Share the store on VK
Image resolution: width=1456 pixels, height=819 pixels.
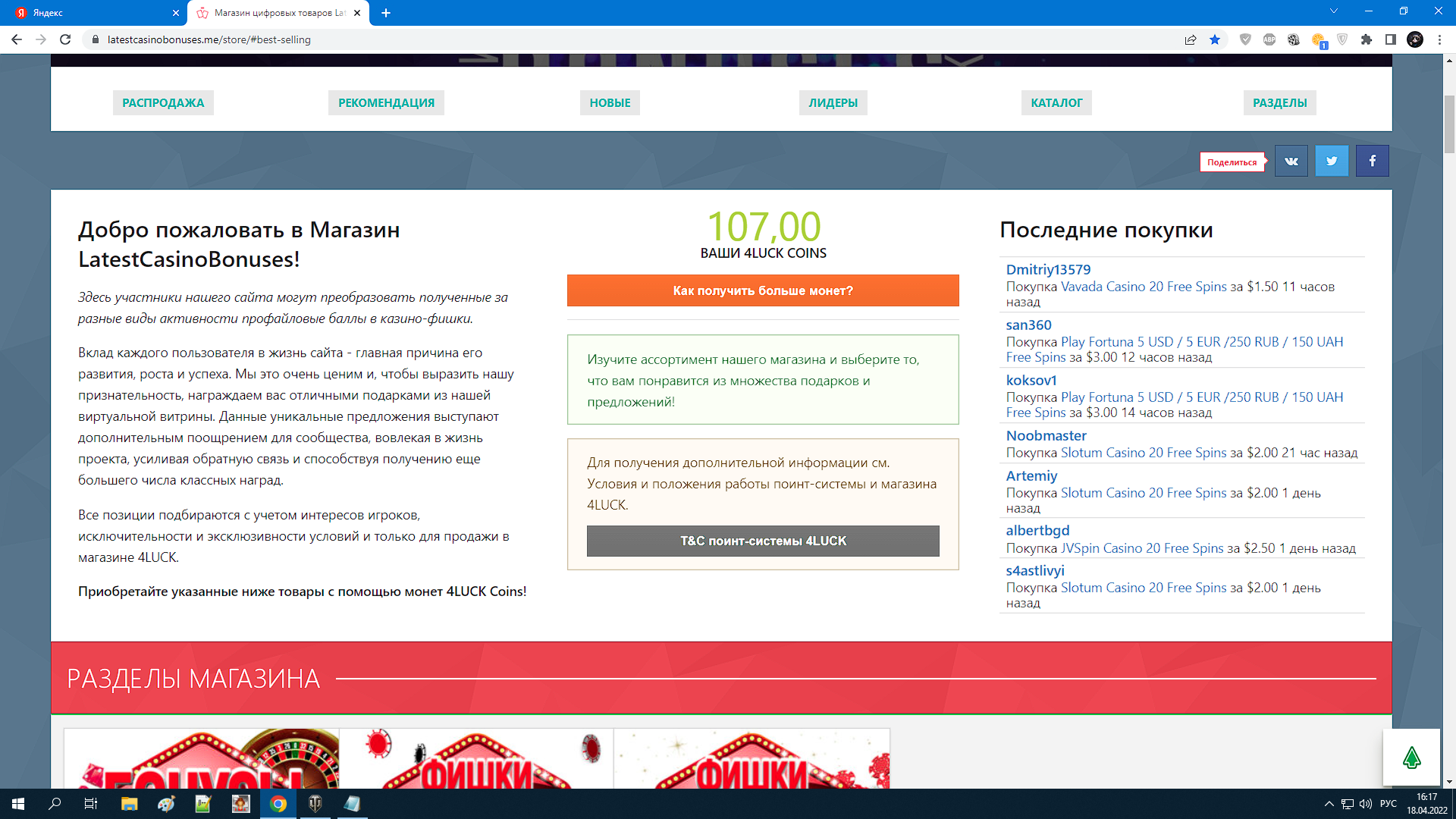(1291, 161)
